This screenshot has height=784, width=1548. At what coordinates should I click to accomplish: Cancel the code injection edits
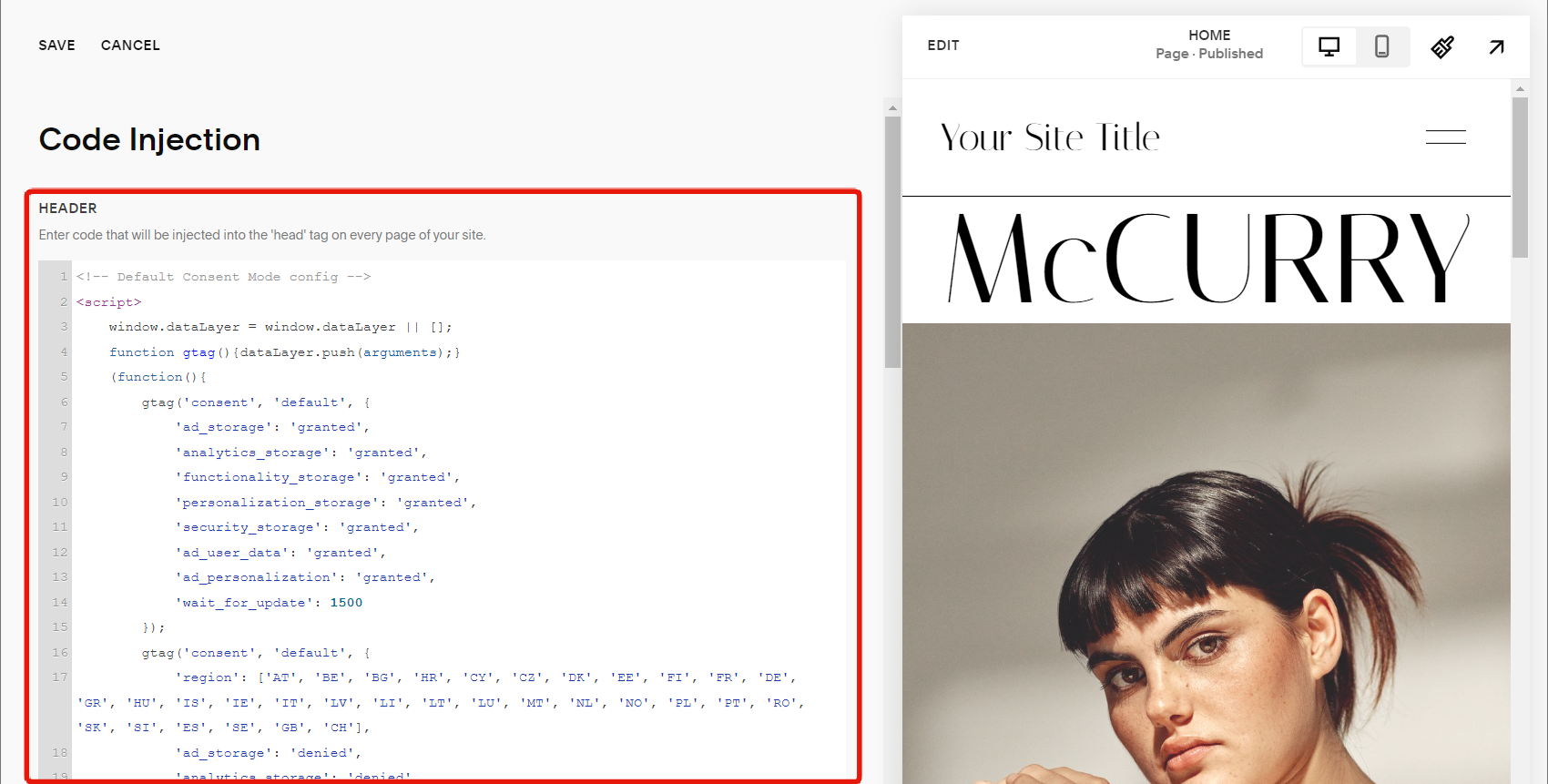[x=130, y=46]
